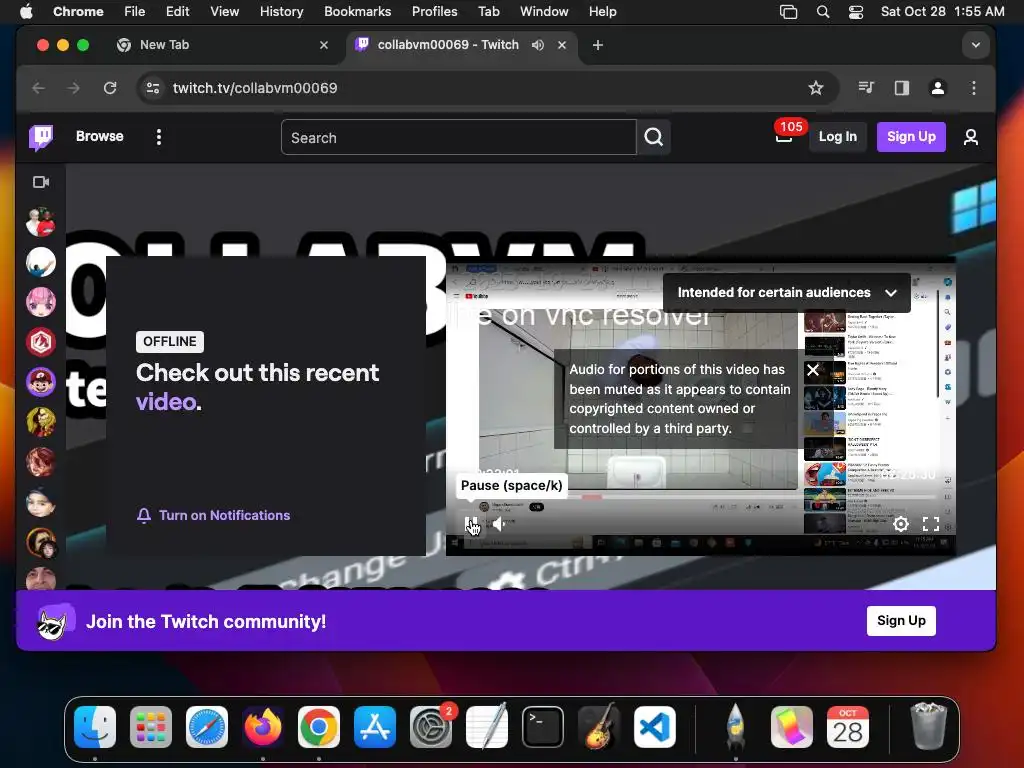Open Safari from the Dock

(x=207, y=727)
